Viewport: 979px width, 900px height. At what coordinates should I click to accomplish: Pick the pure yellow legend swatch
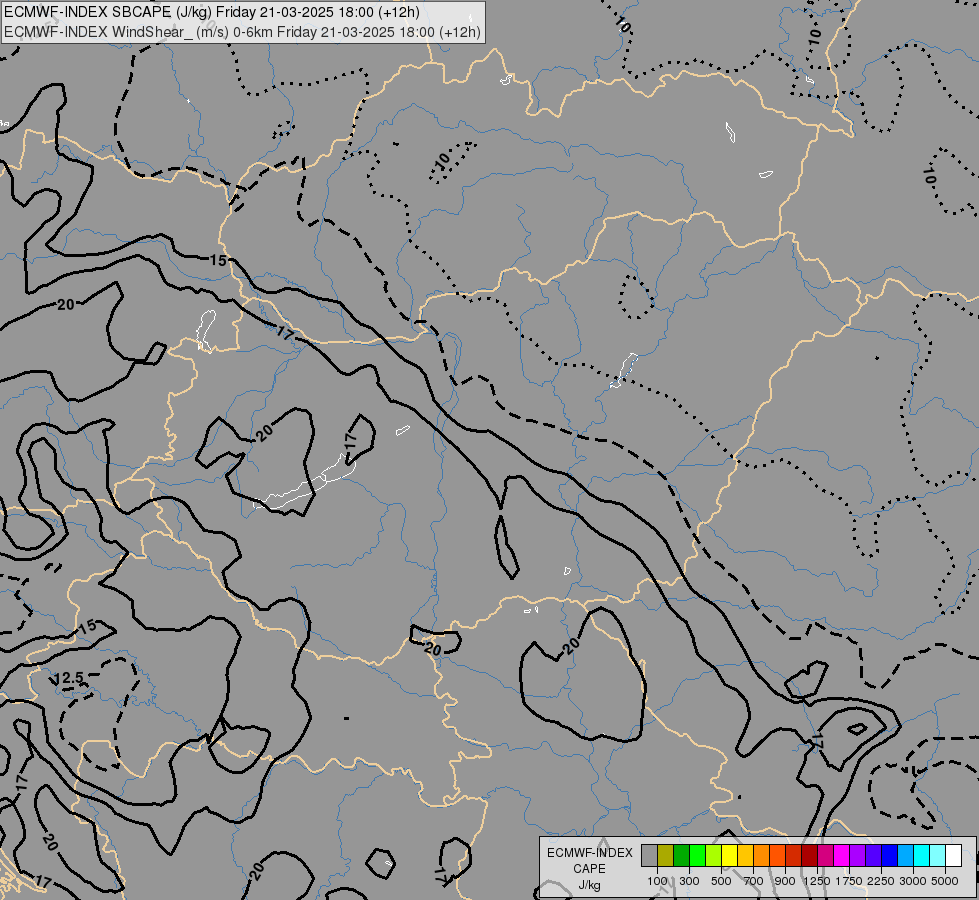pyautogui.click(x=729, y=855)
